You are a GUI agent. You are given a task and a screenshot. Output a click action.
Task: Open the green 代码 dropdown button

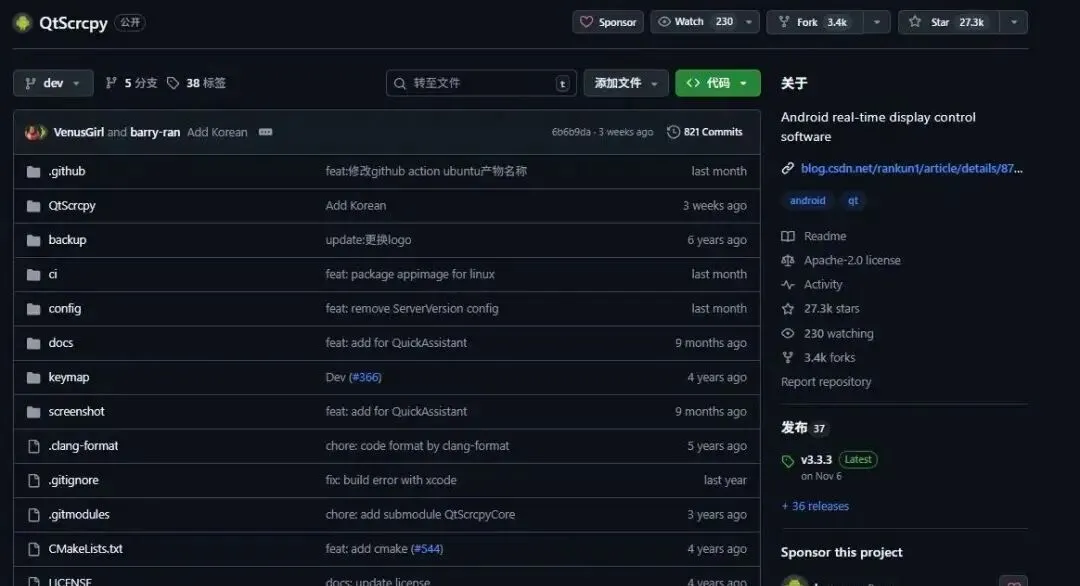pyautogui.click(x=718, y=83)
